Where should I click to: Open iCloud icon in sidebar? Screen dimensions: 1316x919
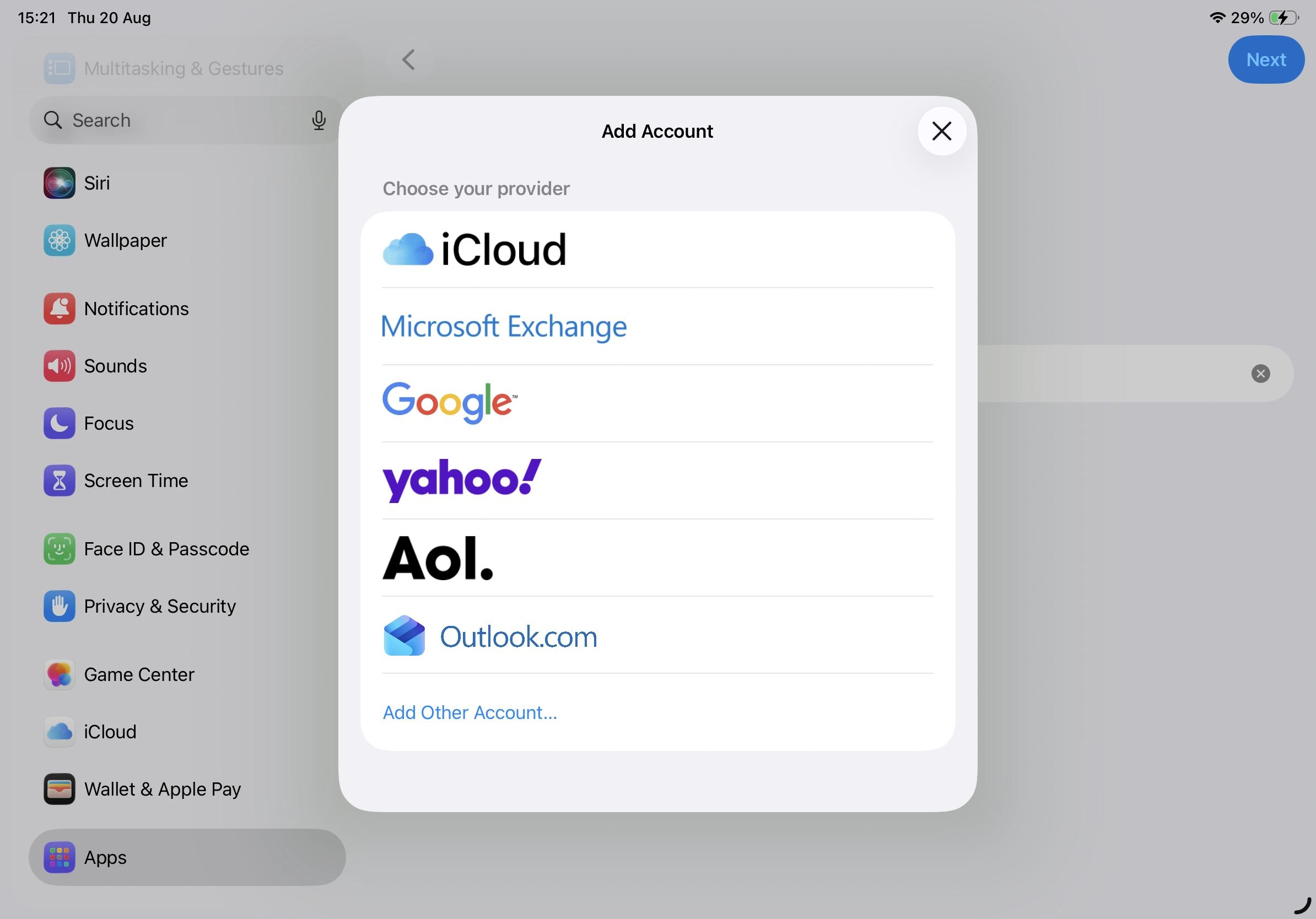coord(60,732)
